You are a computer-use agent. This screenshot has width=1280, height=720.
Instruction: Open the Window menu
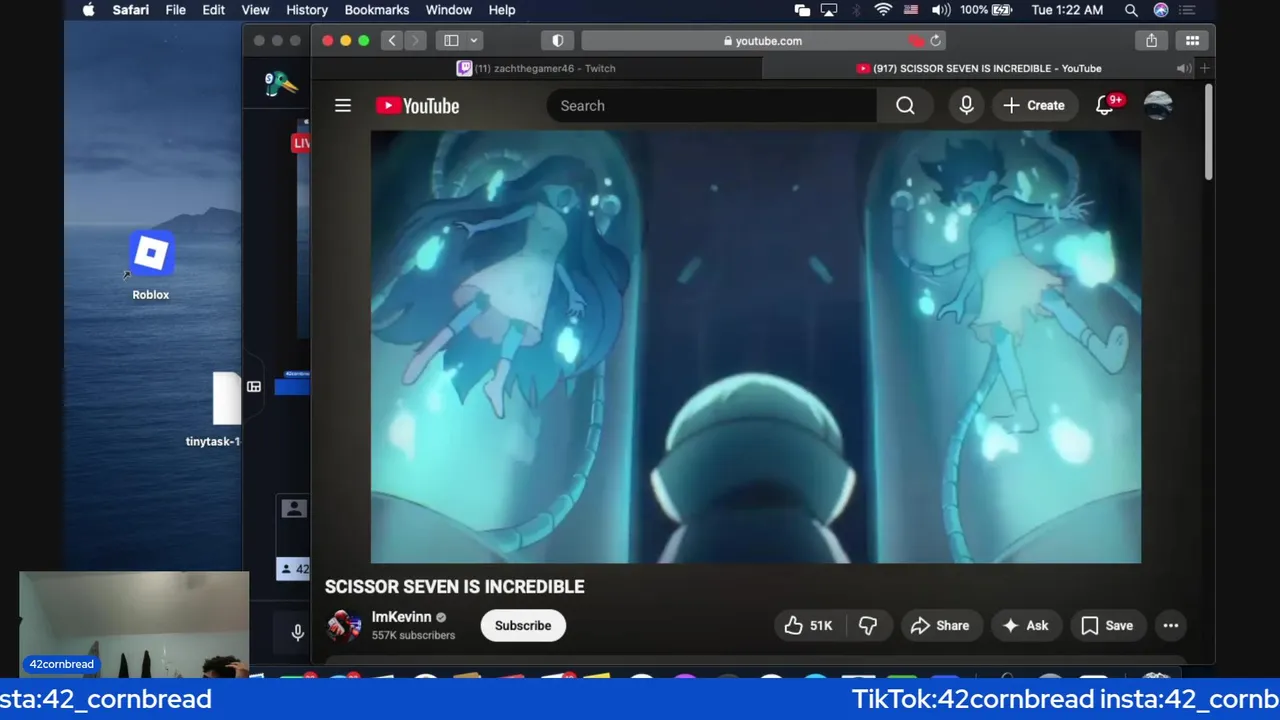click(449, 10)
